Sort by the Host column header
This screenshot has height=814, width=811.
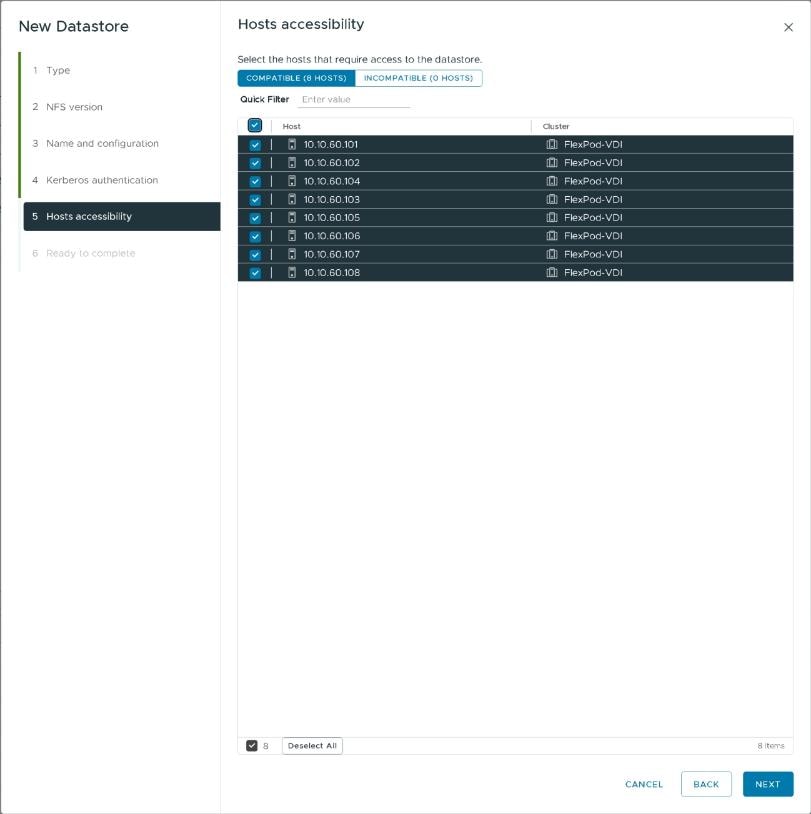[291, 126]
